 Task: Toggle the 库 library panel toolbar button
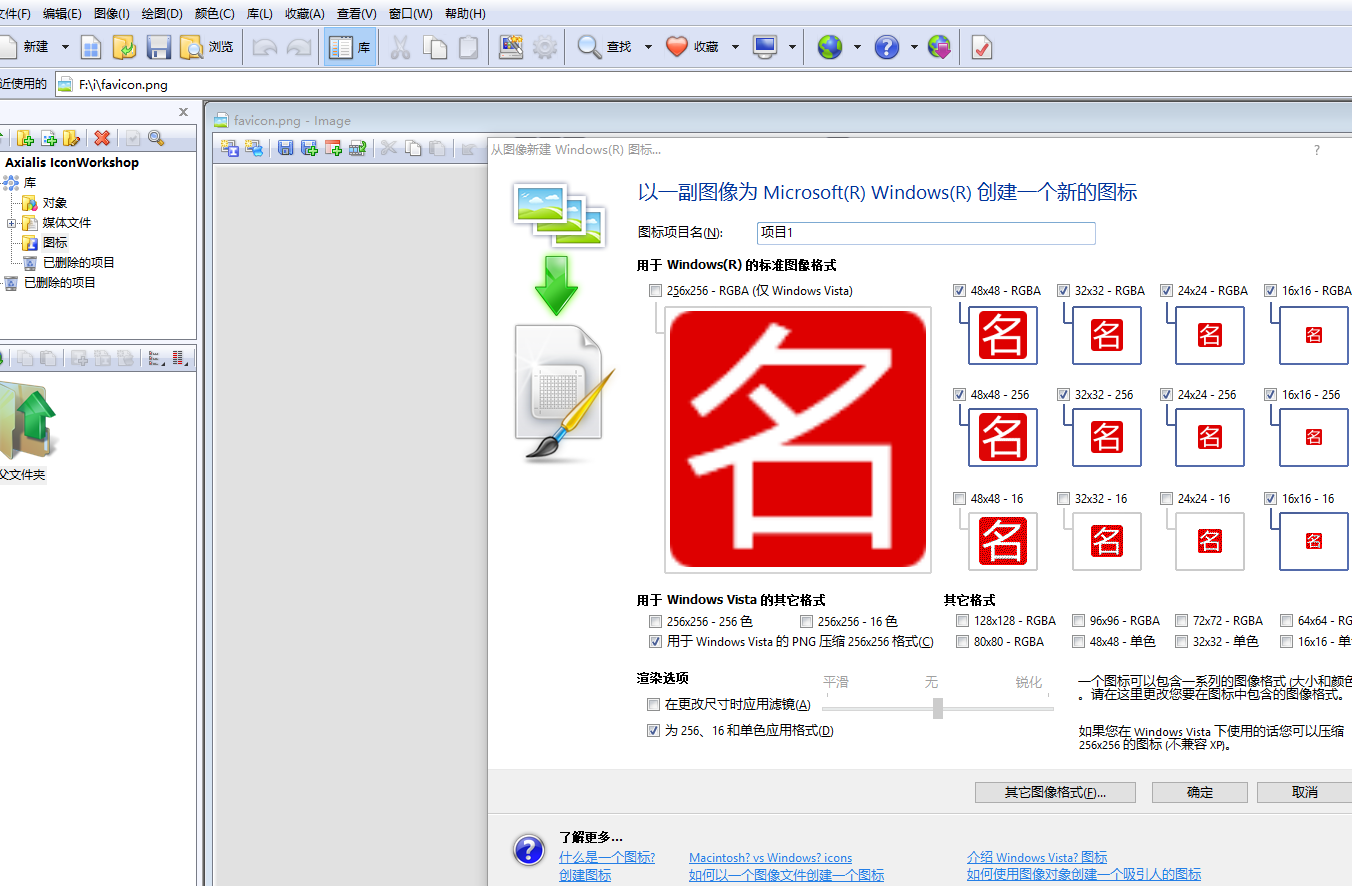pyautogui.click(x=350, y=47)
